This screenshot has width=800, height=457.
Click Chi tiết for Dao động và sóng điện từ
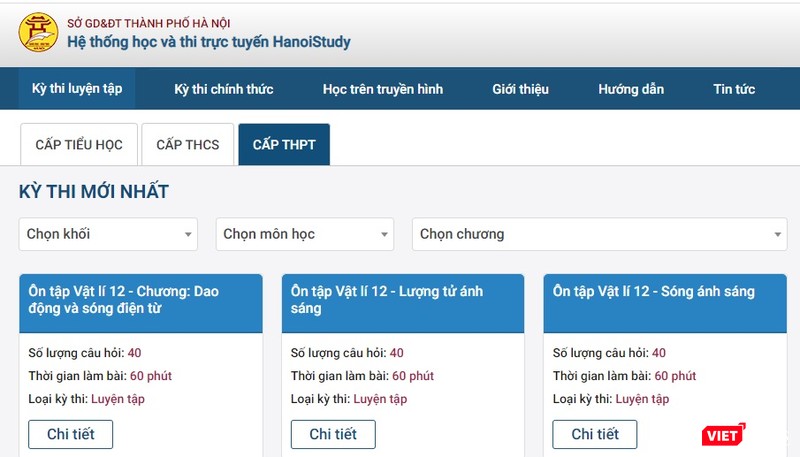click(x=71, y=434)
